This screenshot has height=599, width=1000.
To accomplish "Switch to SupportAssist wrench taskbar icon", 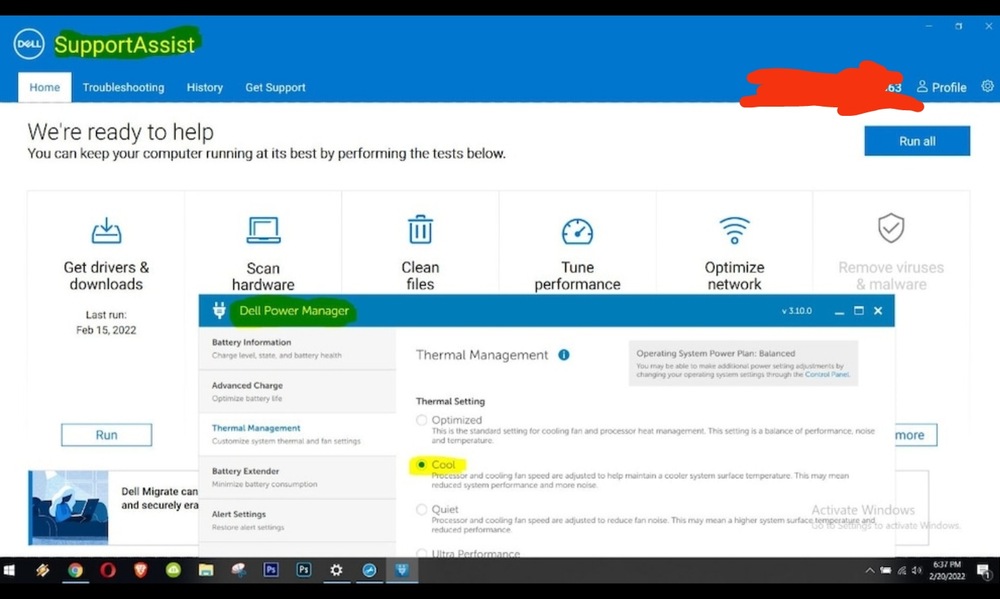I will [x=369, y=570].
